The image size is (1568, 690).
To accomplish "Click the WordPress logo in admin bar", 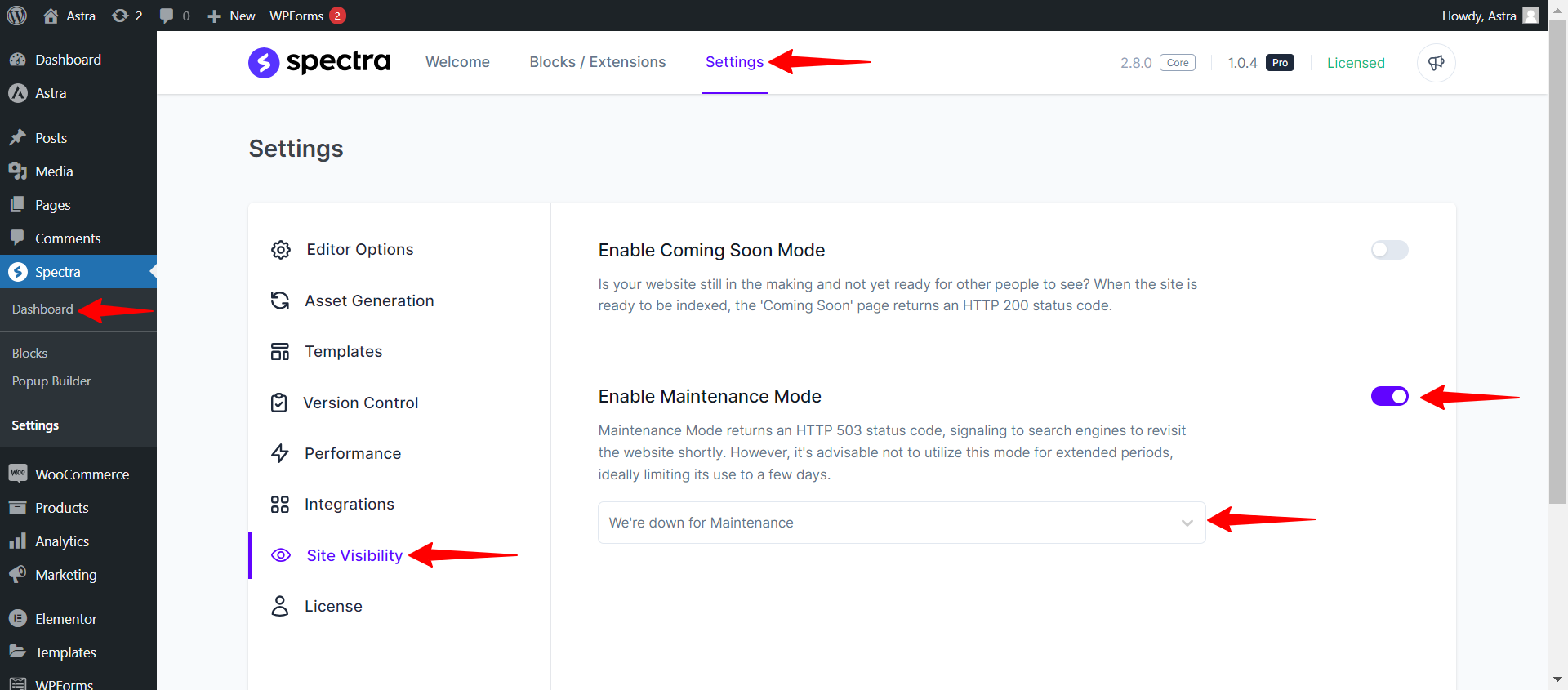I will coord(17,16).
